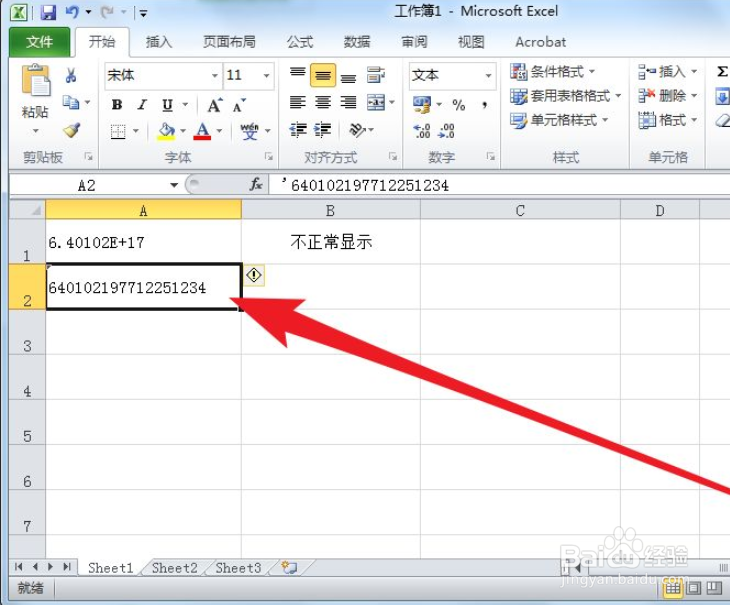Click the text orientation icon
Image resolution: width=730 pixels, height=605 pixels.
pyautogui.click(x=357, y=130)
